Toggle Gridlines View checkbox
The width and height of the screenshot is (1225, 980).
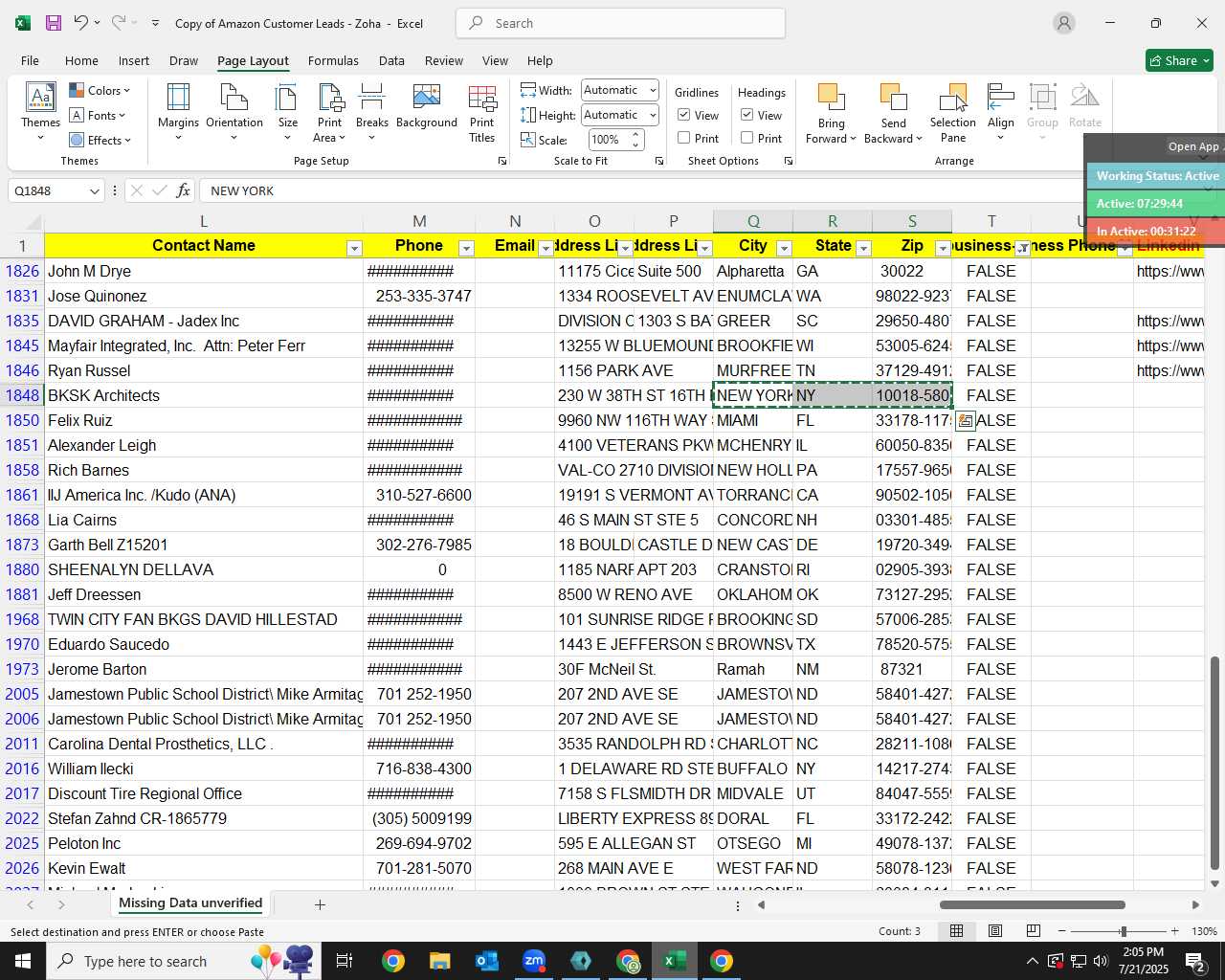[684, 115]
